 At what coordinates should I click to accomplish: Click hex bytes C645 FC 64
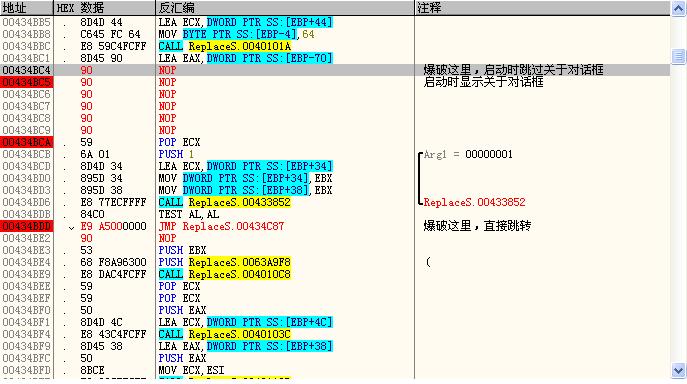coord(110,34)
